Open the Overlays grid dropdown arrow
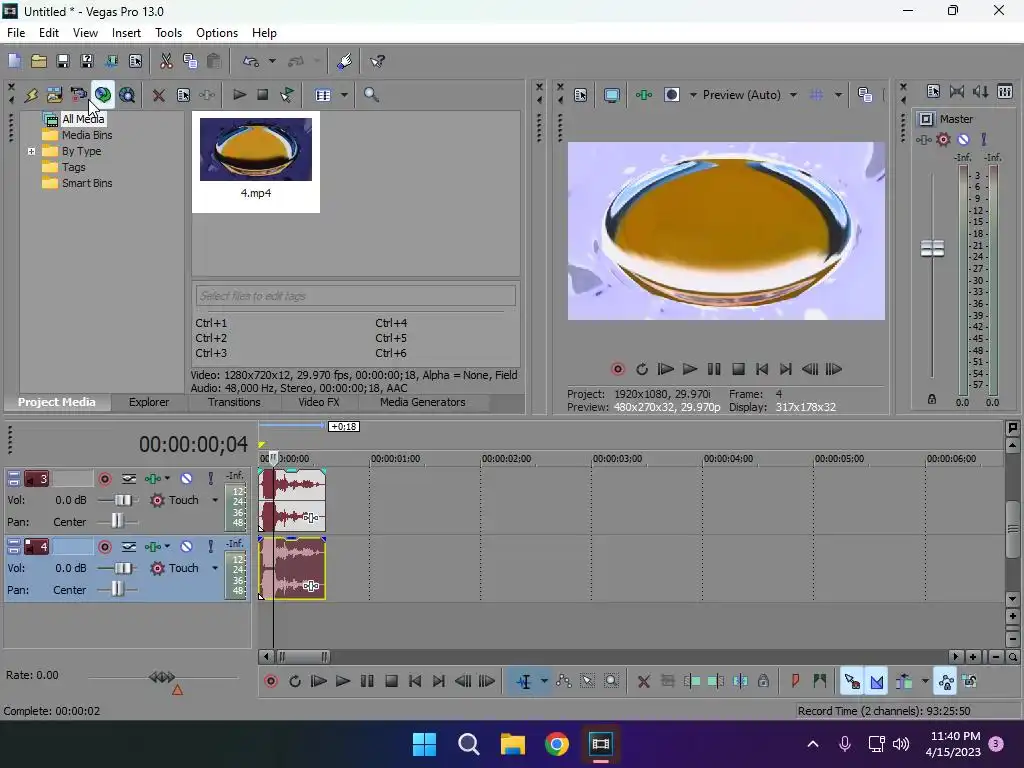1024x768 pixels. click(x=838, y=95)
